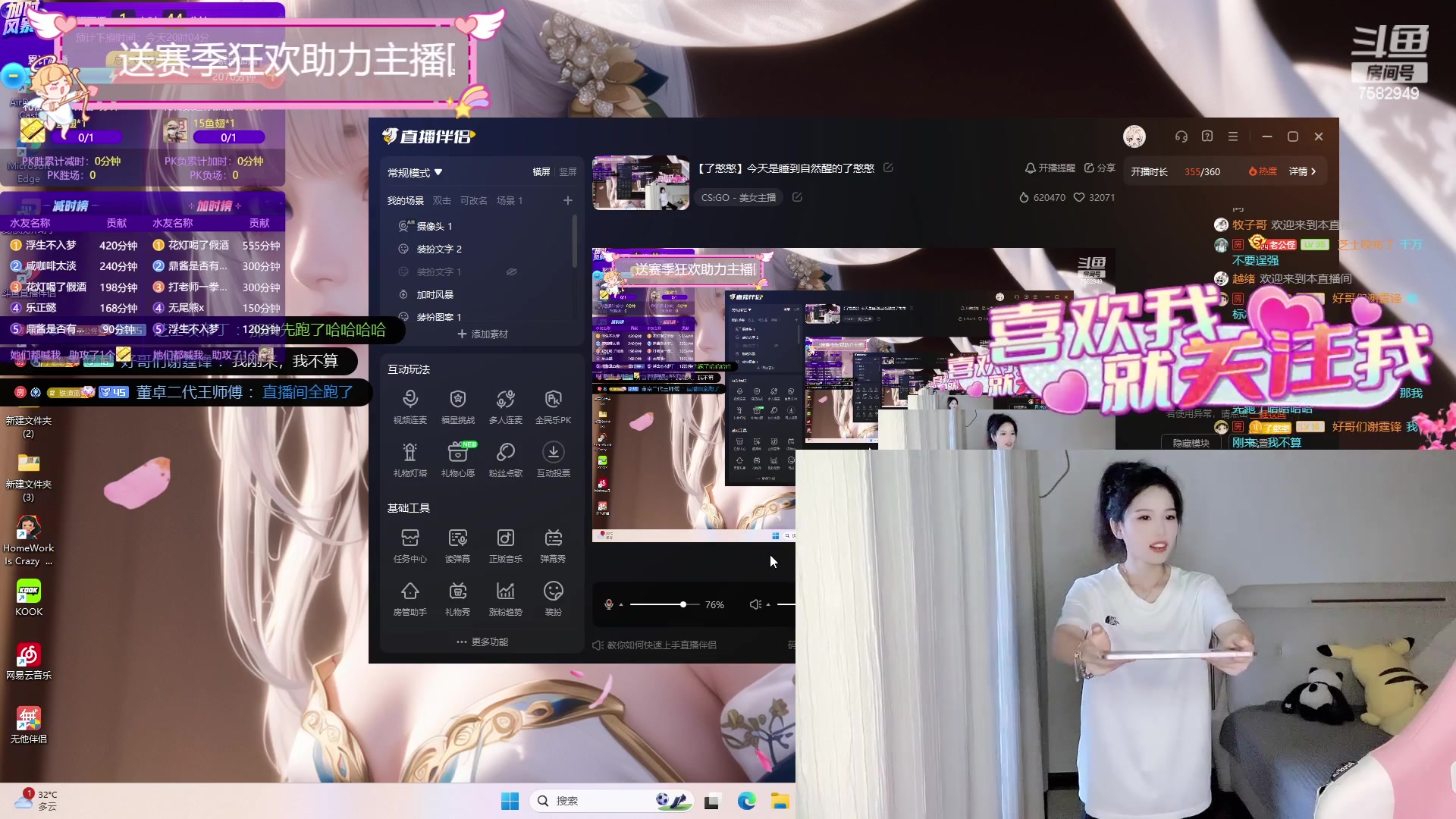Open Microsoft Edge from the taskbar
This screenshot has height=819, width=1456.
pos(747,801)
